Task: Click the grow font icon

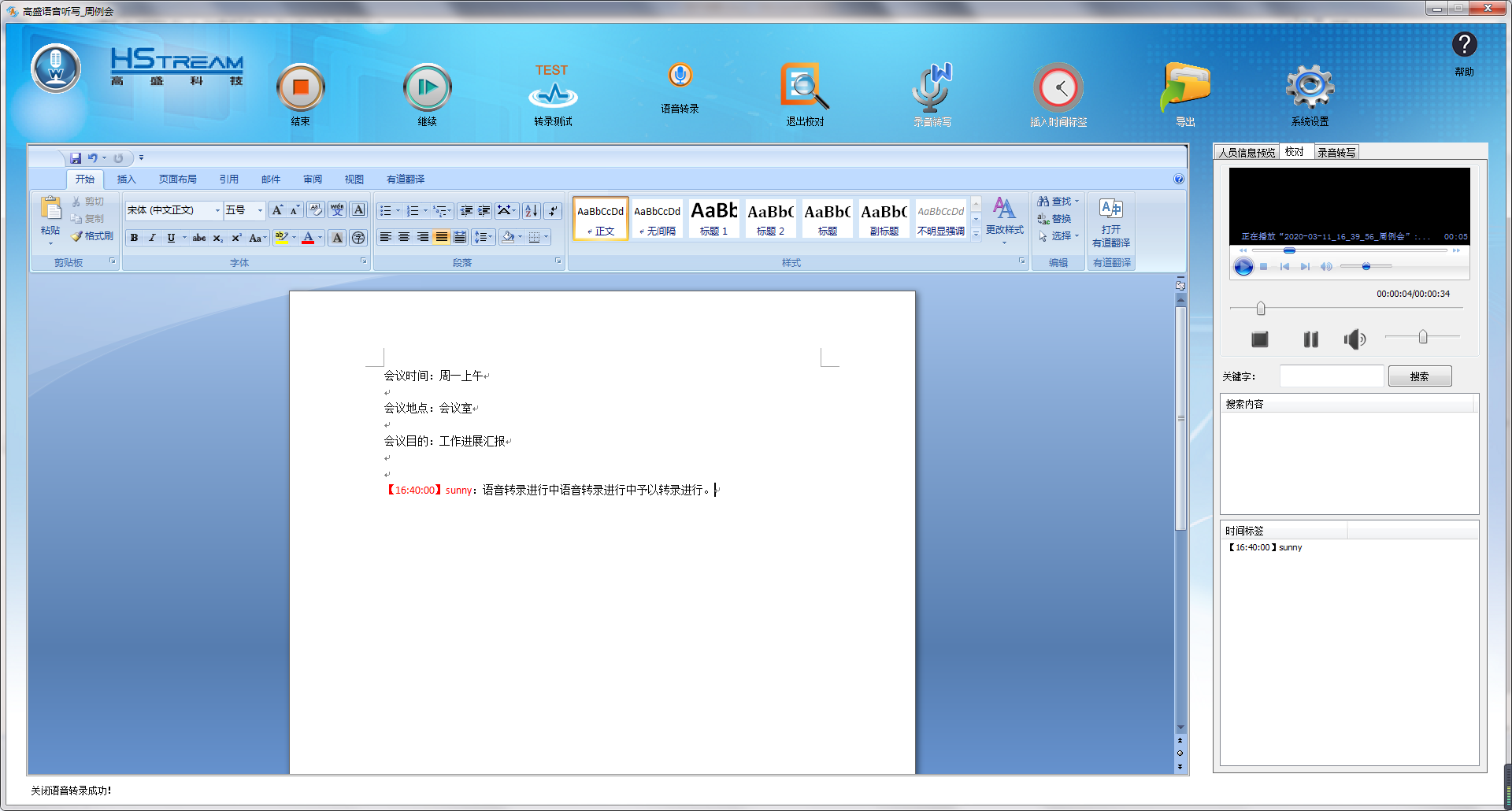Action: tap(276, 210)
